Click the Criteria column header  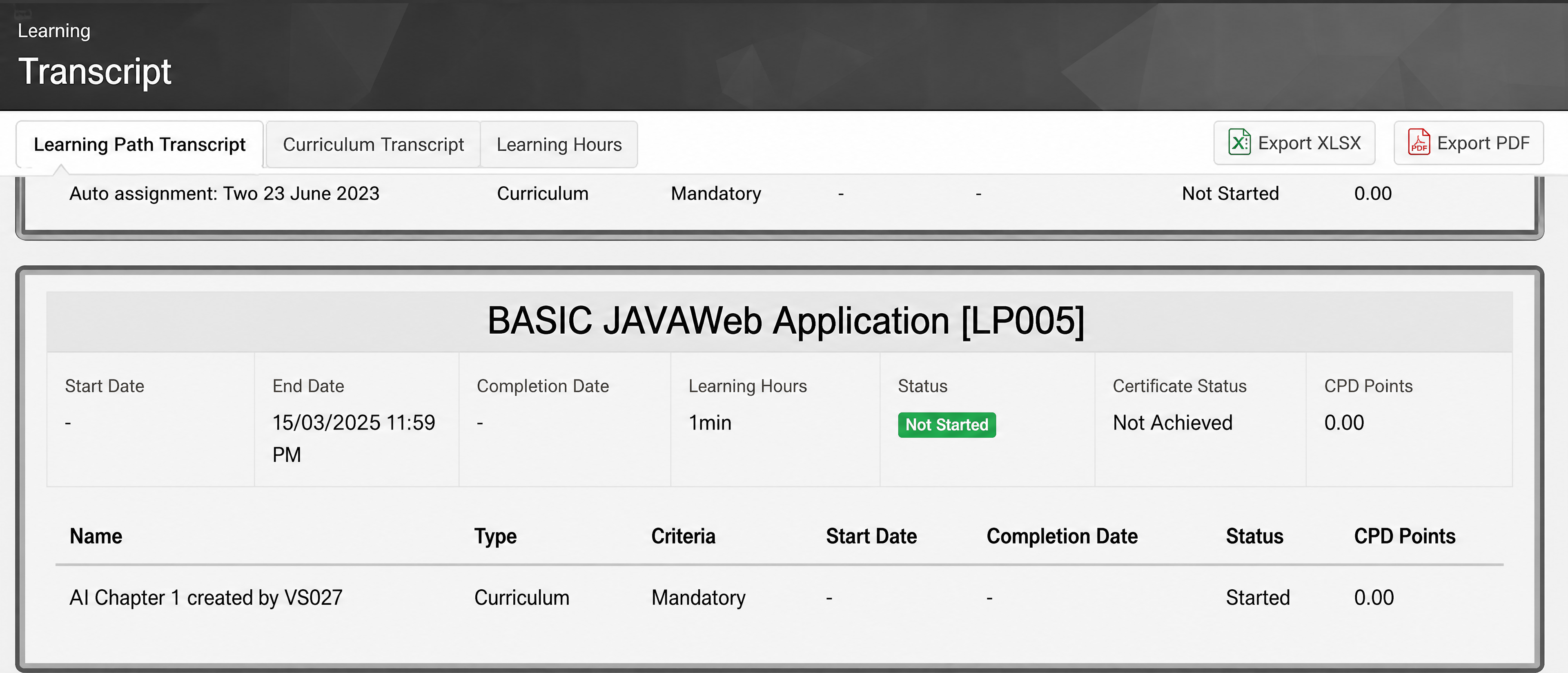click(x=683, y=536)
